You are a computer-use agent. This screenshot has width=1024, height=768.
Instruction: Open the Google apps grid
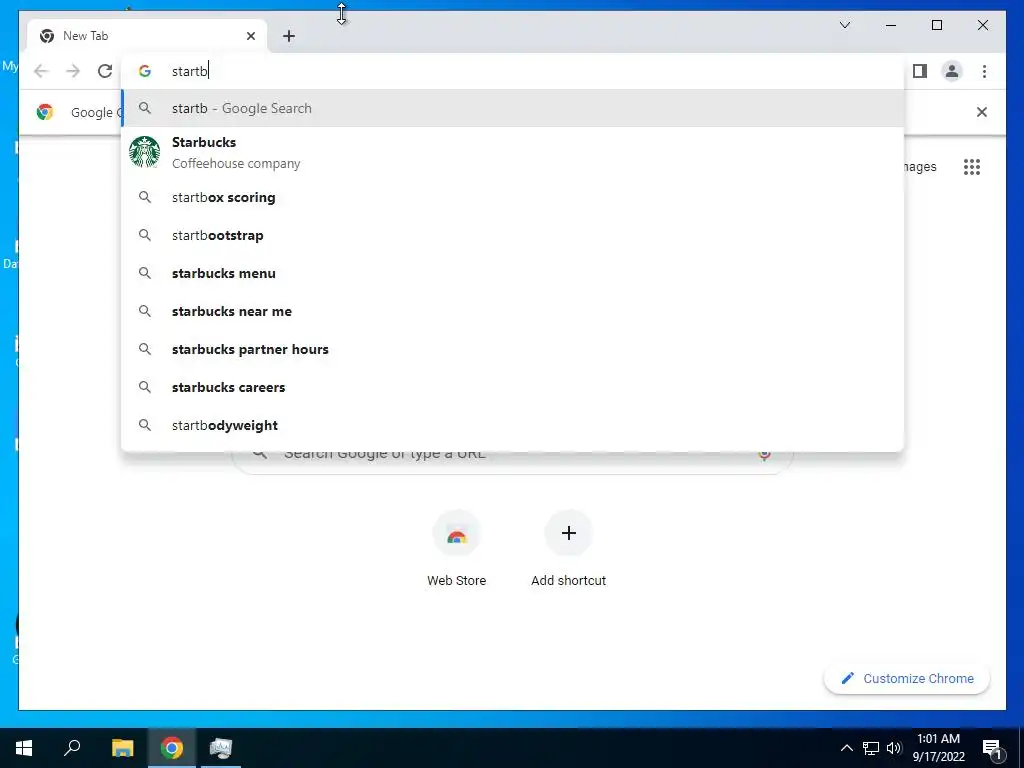click(x=972, y=167)
